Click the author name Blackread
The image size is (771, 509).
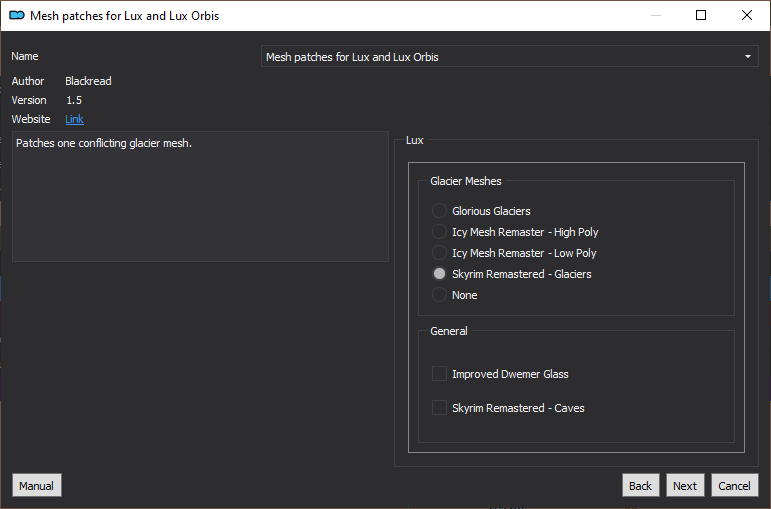[x=89, y=81]
